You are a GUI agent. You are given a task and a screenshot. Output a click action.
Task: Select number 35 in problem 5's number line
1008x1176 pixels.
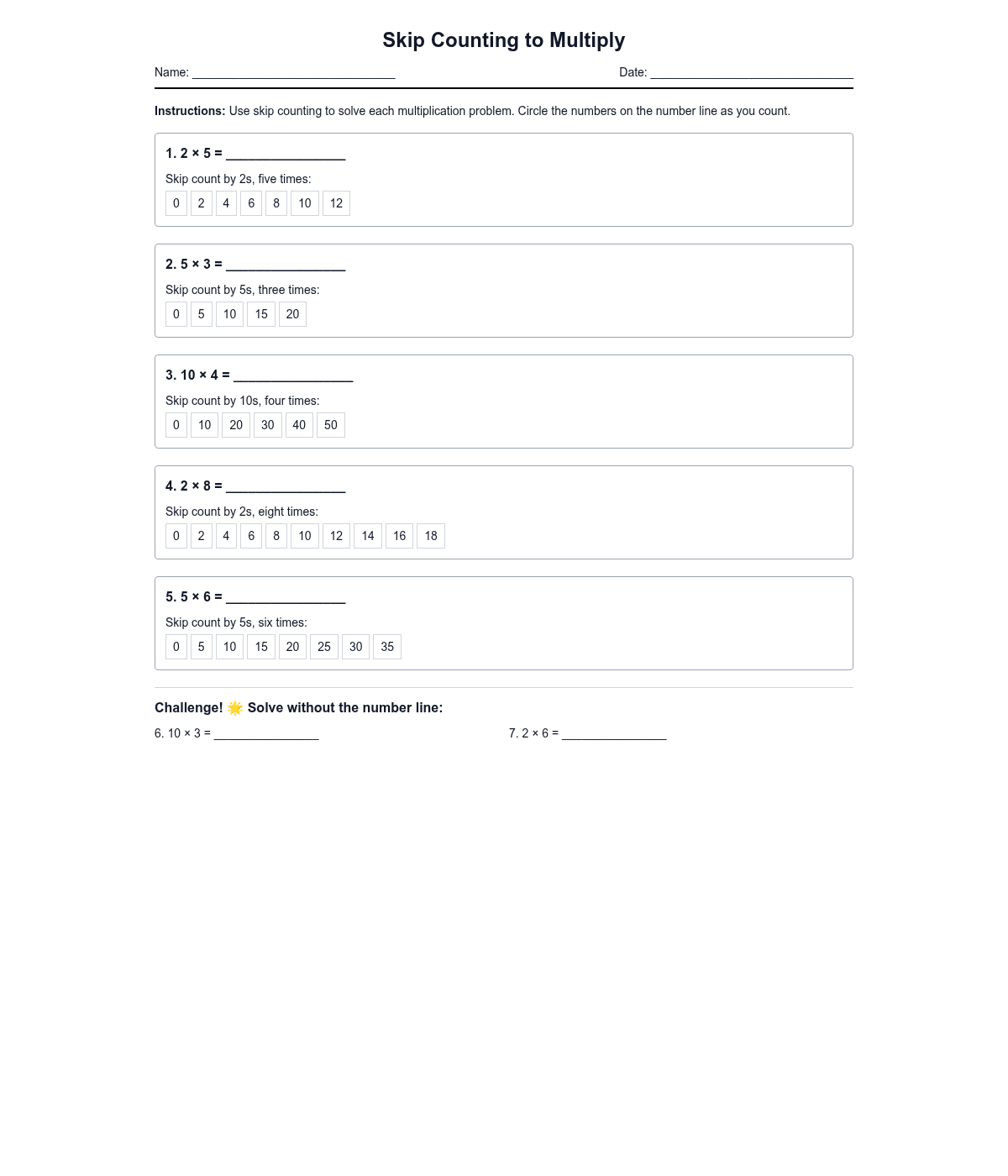(387, 647)
